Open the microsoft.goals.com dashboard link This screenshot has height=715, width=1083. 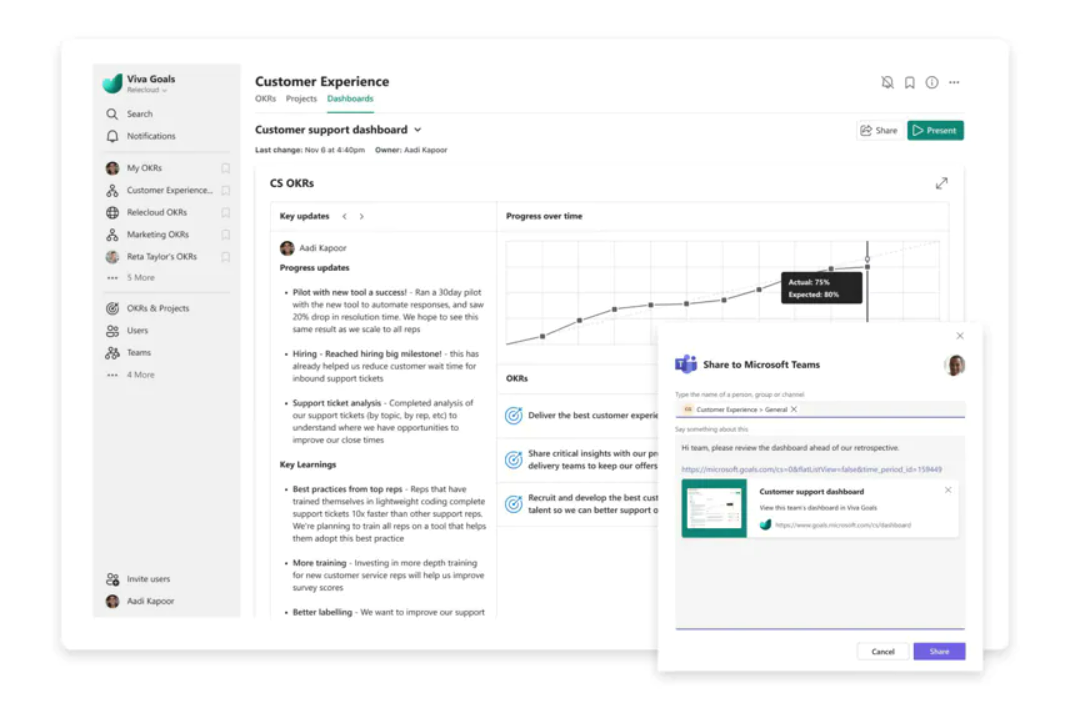coord(812,469)
